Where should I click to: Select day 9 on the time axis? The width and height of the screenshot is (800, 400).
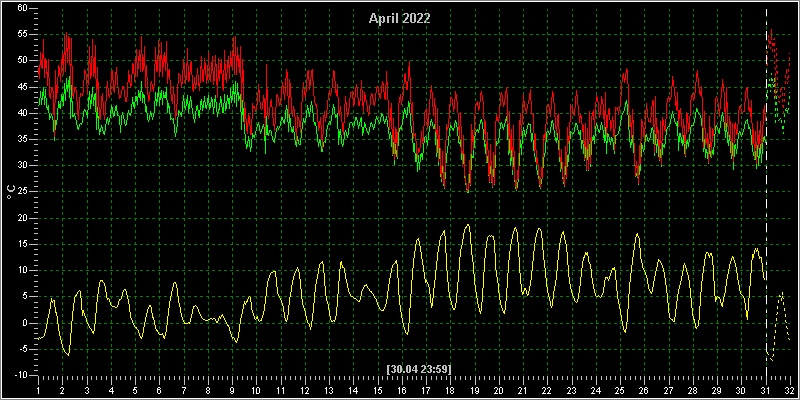pyautogui.click(x=232, y=389)
